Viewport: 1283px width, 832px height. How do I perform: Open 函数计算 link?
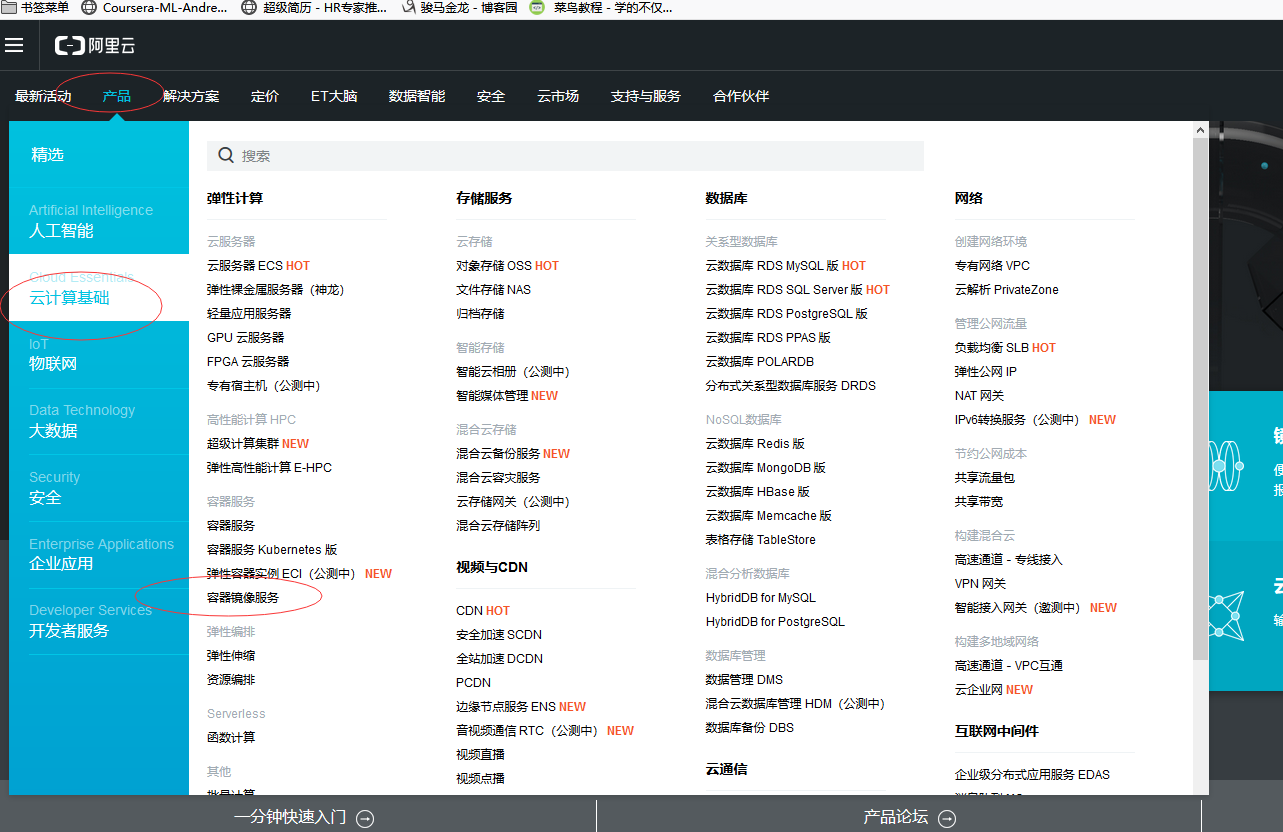click(x=231, y=737)
